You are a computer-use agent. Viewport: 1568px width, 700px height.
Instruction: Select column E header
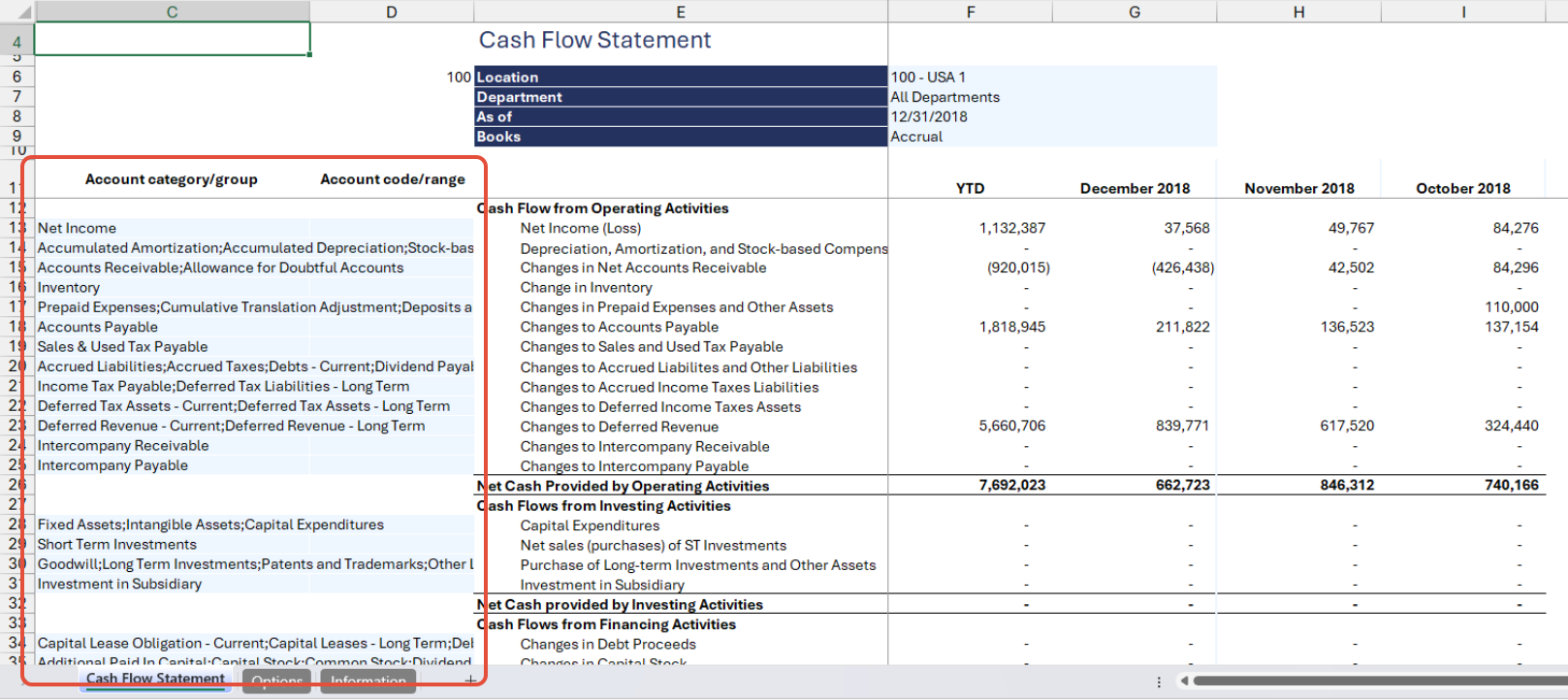pyautogui.click(x=681, y=12)
